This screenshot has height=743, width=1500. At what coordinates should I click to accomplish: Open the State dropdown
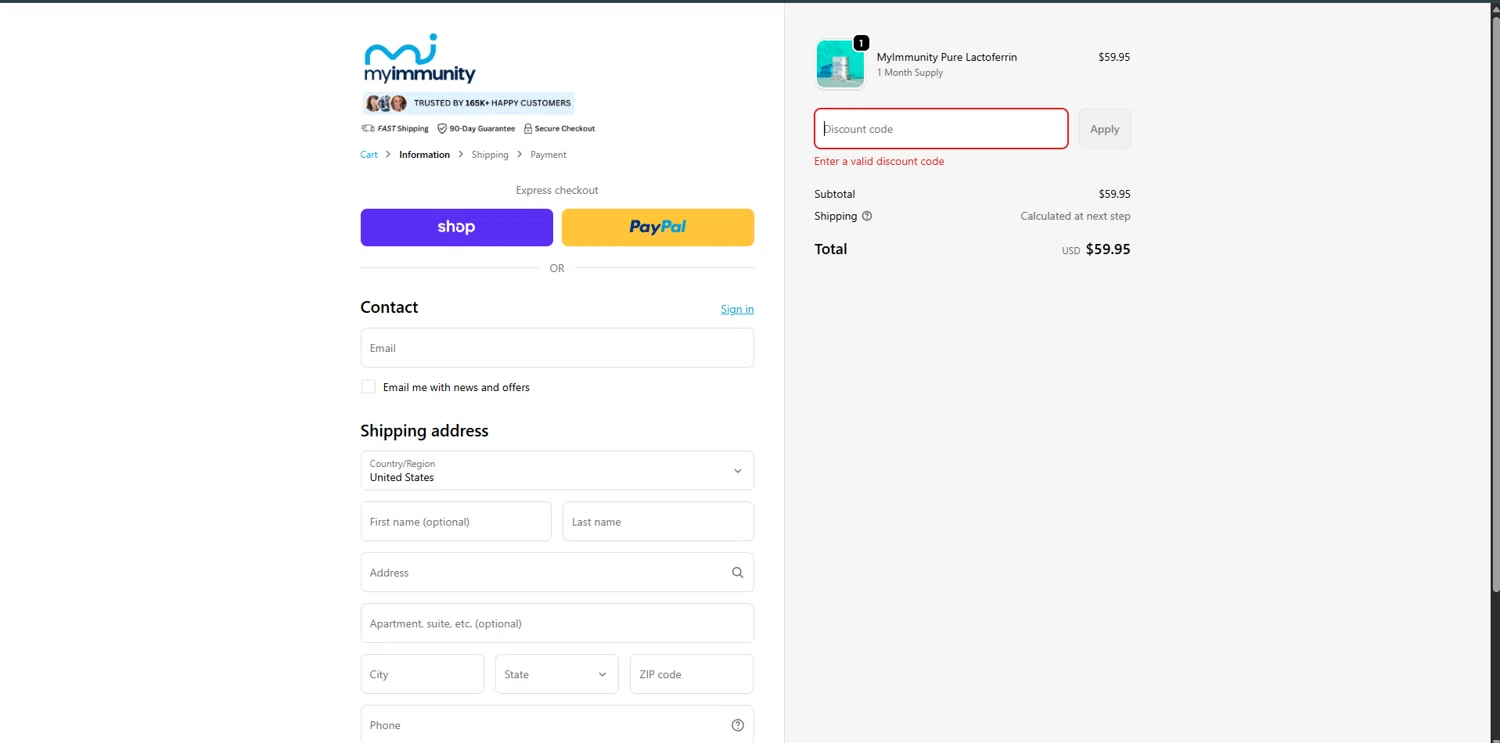point(557,674)
